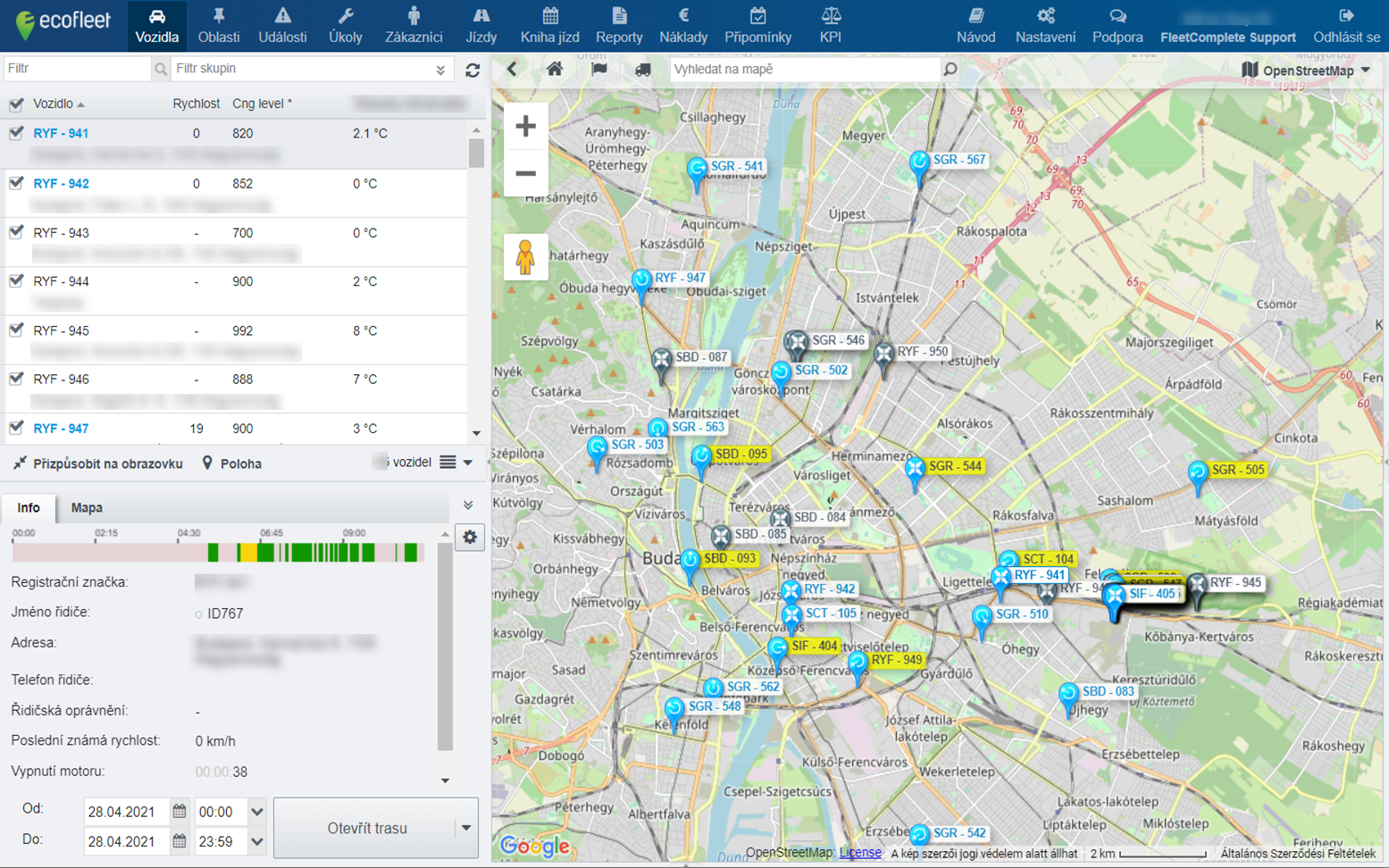The image size is (1389, 868).
Task: Uncheck RYF - 942 checkbox
Action: pos(16,183)
